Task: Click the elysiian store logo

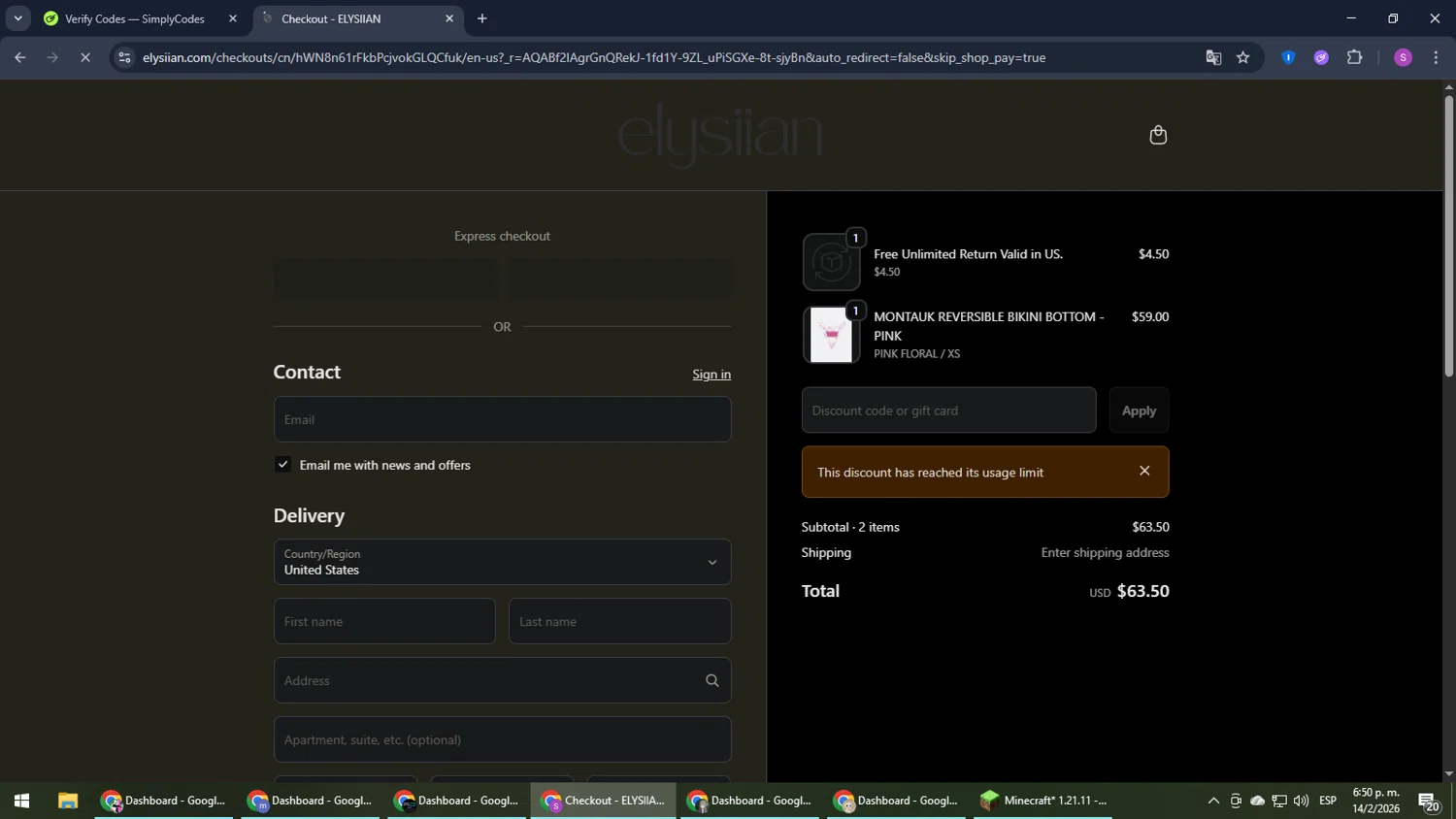Action: [720, 135]
